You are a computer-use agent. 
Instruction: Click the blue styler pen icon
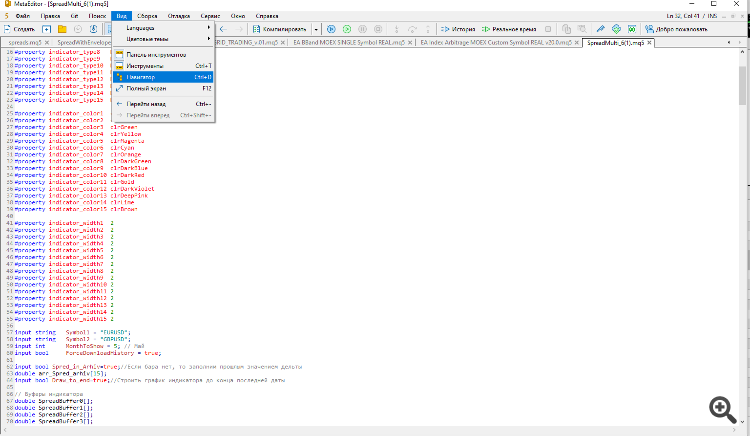coord(600,29)
